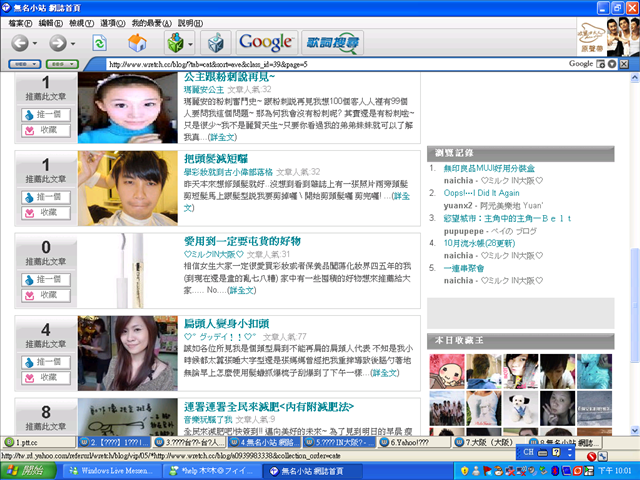The image size is (640, 480).
Task: Open history link 一連串聚會
Action: pyautogui.click(x=464, y=268)
